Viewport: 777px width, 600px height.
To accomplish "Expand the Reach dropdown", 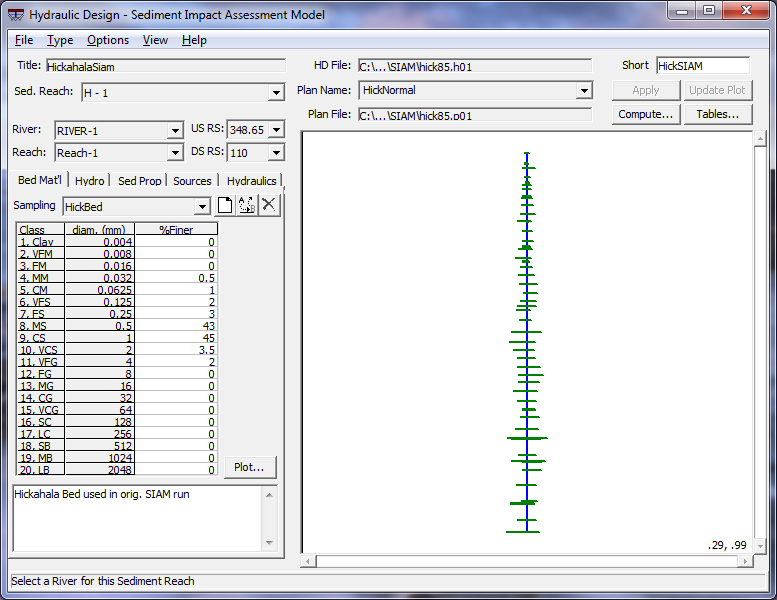I will [x=175, y=153].
